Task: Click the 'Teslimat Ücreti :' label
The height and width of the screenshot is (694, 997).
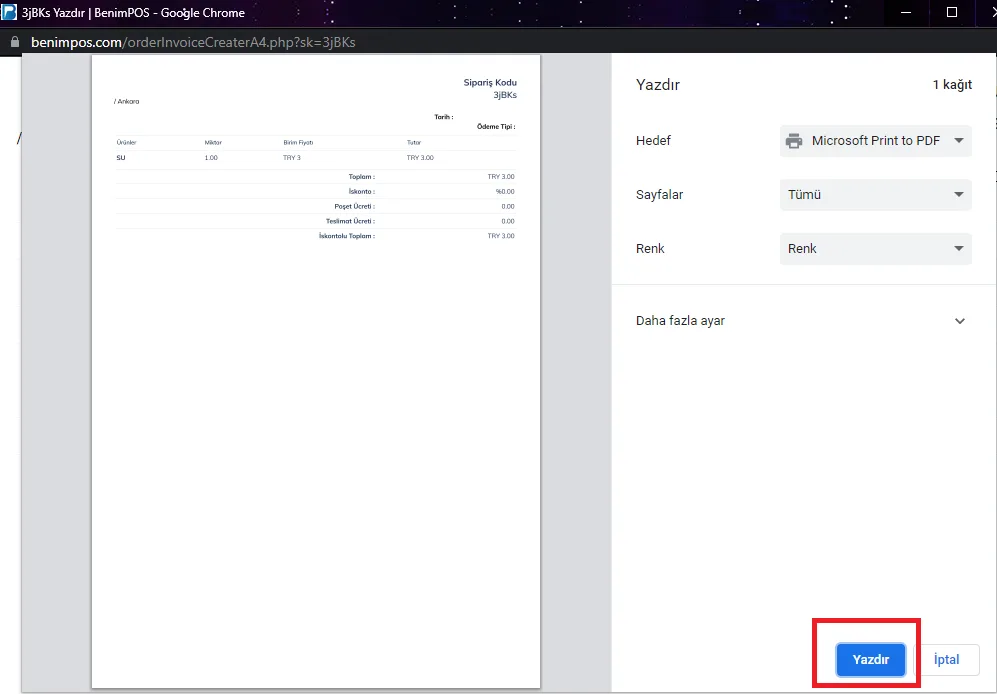Action: point(350,221)
